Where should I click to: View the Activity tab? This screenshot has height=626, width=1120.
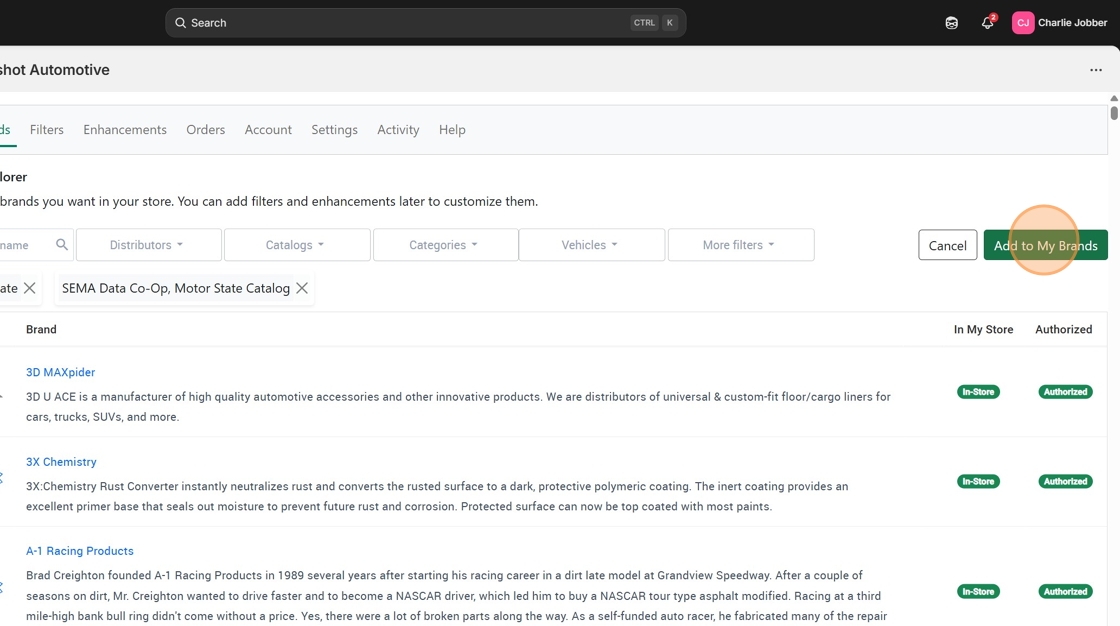(398, 129)
